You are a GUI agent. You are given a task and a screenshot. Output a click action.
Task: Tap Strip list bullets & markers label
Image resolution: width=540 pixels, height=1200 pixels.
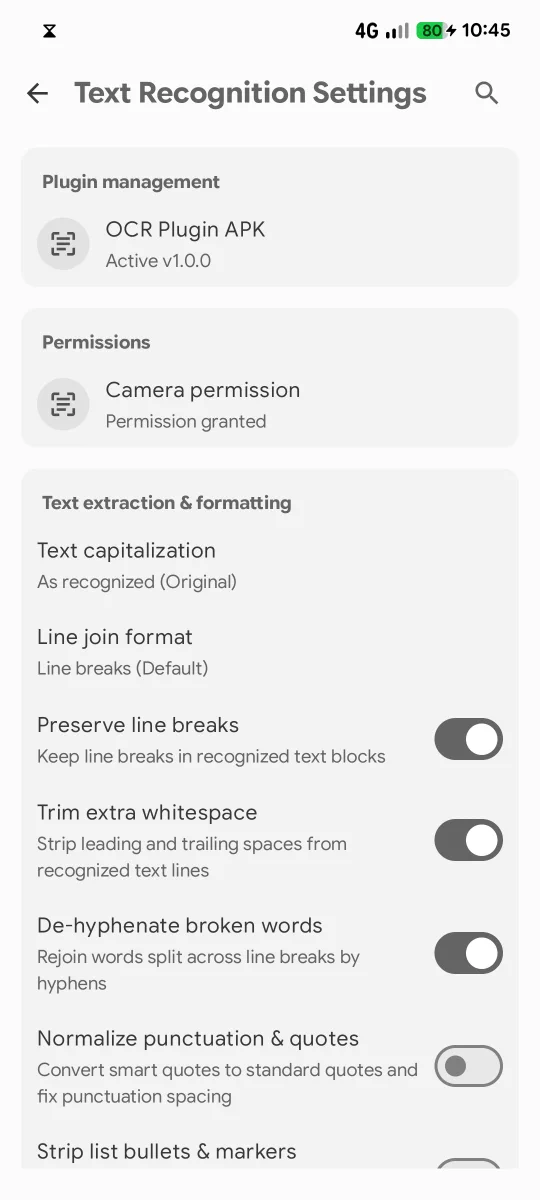coord(167,1151)
